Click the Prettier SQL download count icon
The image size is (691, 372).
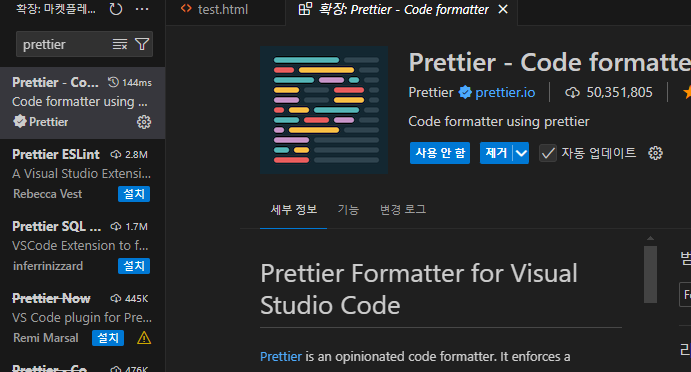(x=115, y=227)
